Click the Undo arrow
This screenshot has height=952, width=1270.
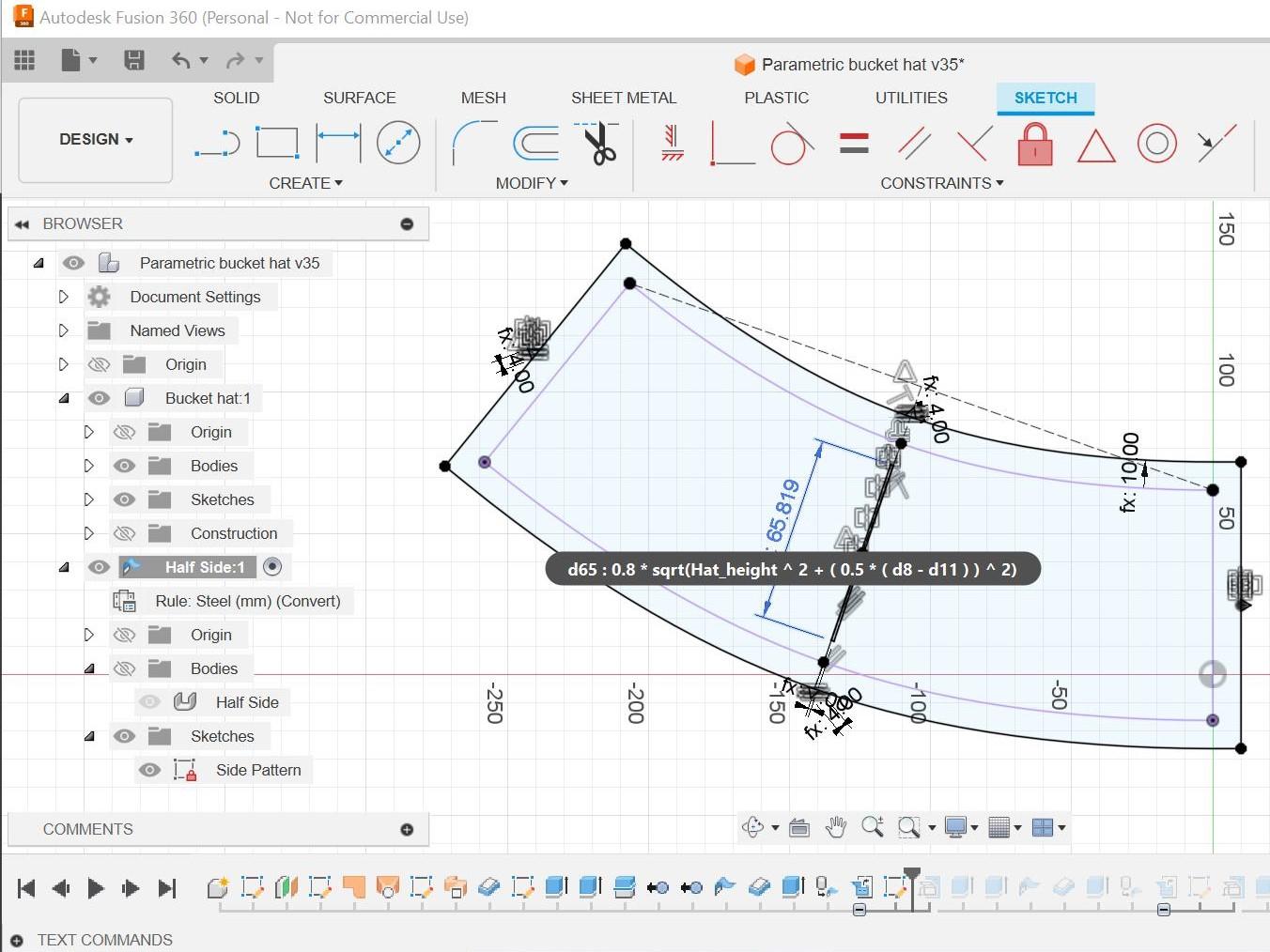point(181,61)
